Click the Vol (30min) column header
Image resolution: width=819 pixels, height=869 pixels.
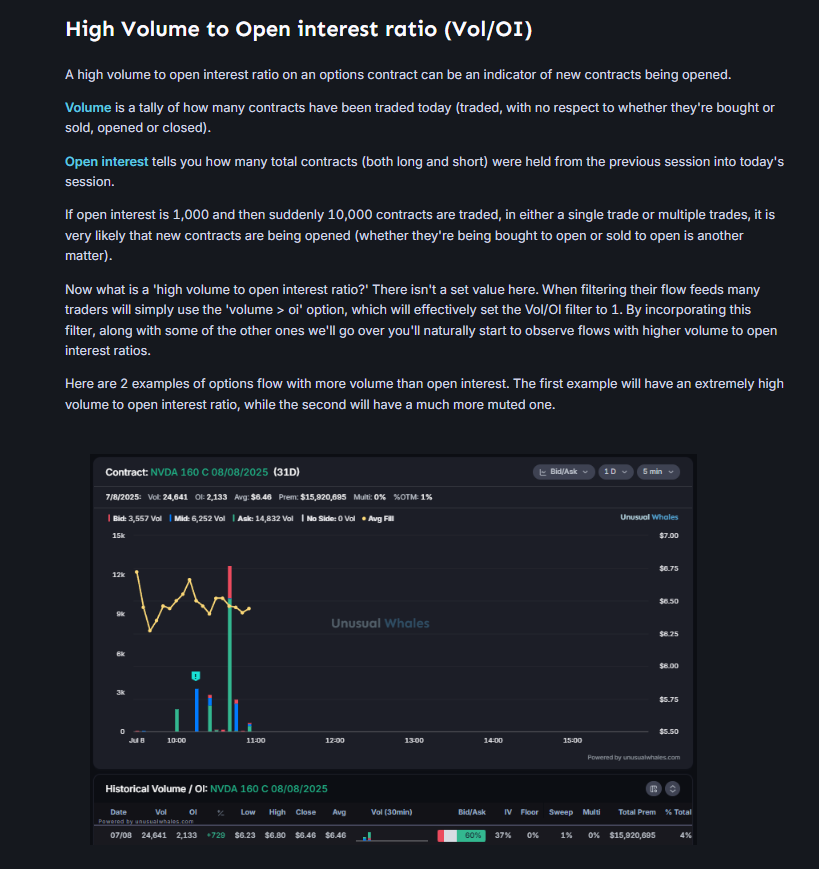[x=391, y=812]
